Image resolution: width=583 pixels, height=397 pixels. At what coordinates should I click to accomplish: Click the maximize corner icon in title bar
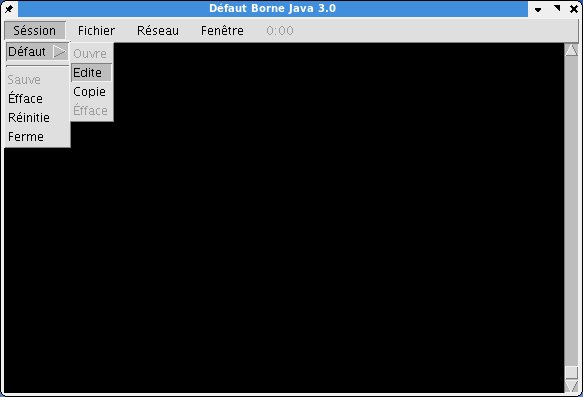point(557,8)
